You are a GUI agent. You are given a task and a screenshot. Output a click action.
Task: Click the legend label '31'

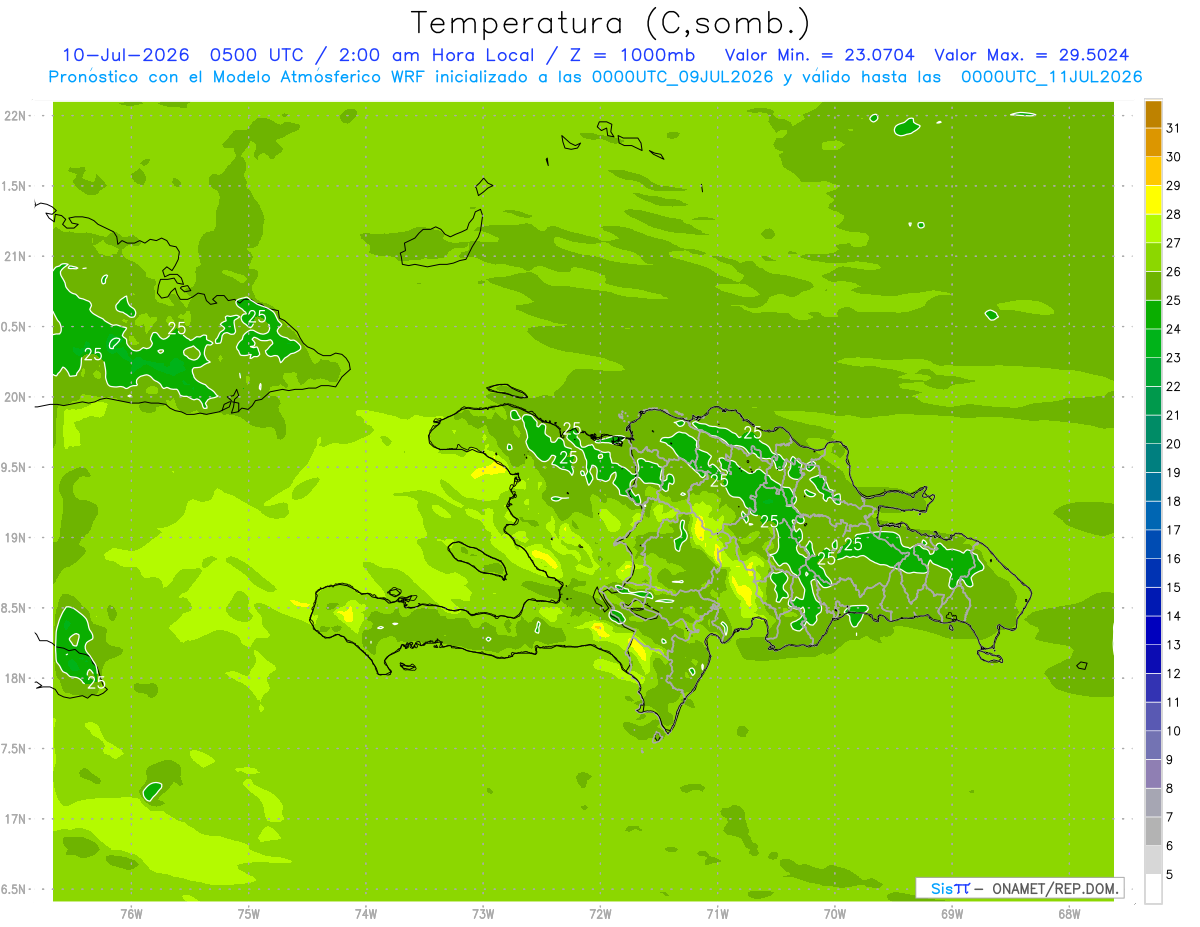[1174, 129]
